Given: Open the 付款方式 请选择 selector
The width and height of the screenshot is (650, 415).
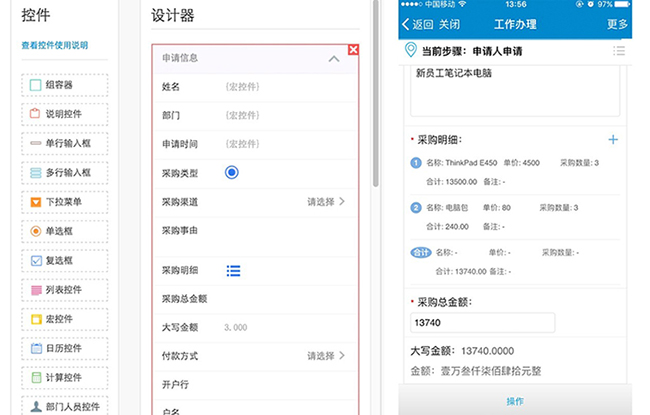Looking at the screenshot, I should tap(326, 356).
